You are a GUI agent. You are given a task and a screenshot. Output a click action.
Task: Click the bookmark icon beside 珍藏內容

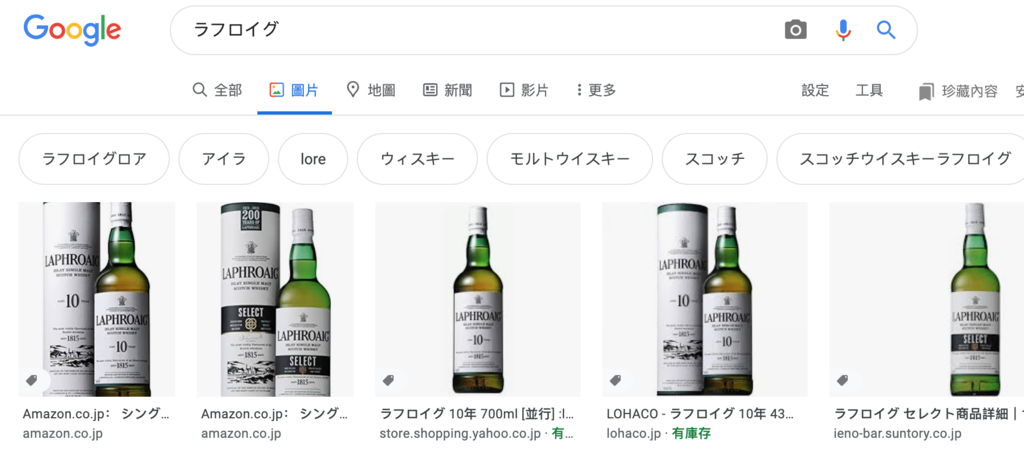tap(925, 91)
